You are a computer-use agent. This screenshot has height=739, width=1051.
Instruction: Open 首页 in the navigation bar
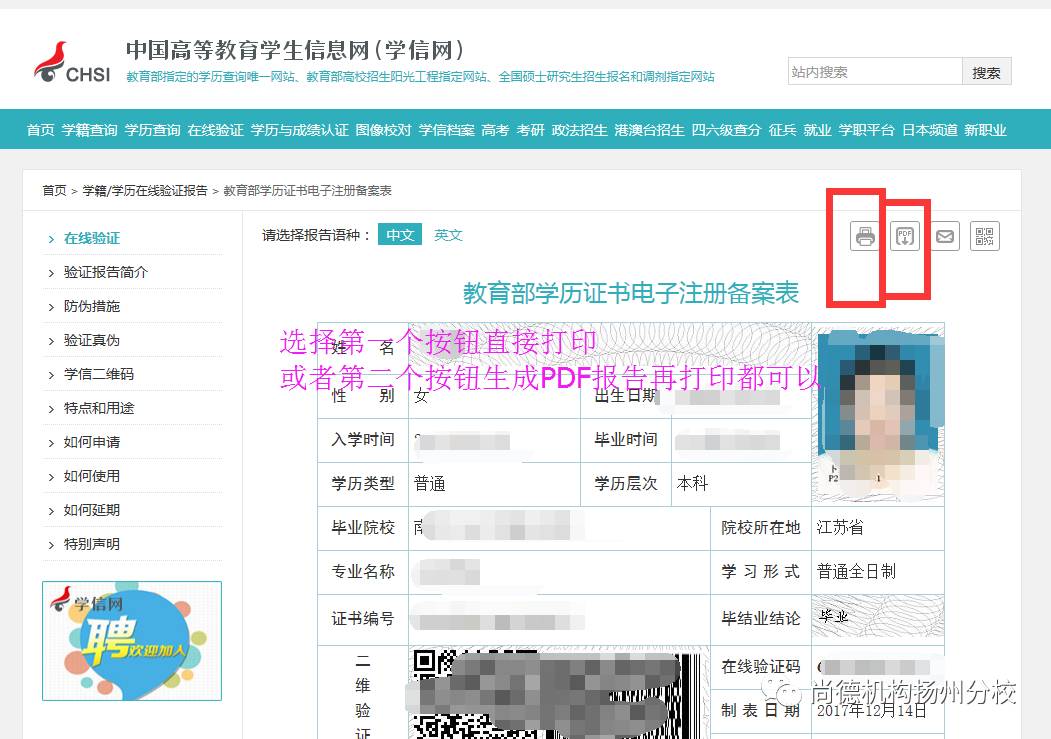[41, 130]
